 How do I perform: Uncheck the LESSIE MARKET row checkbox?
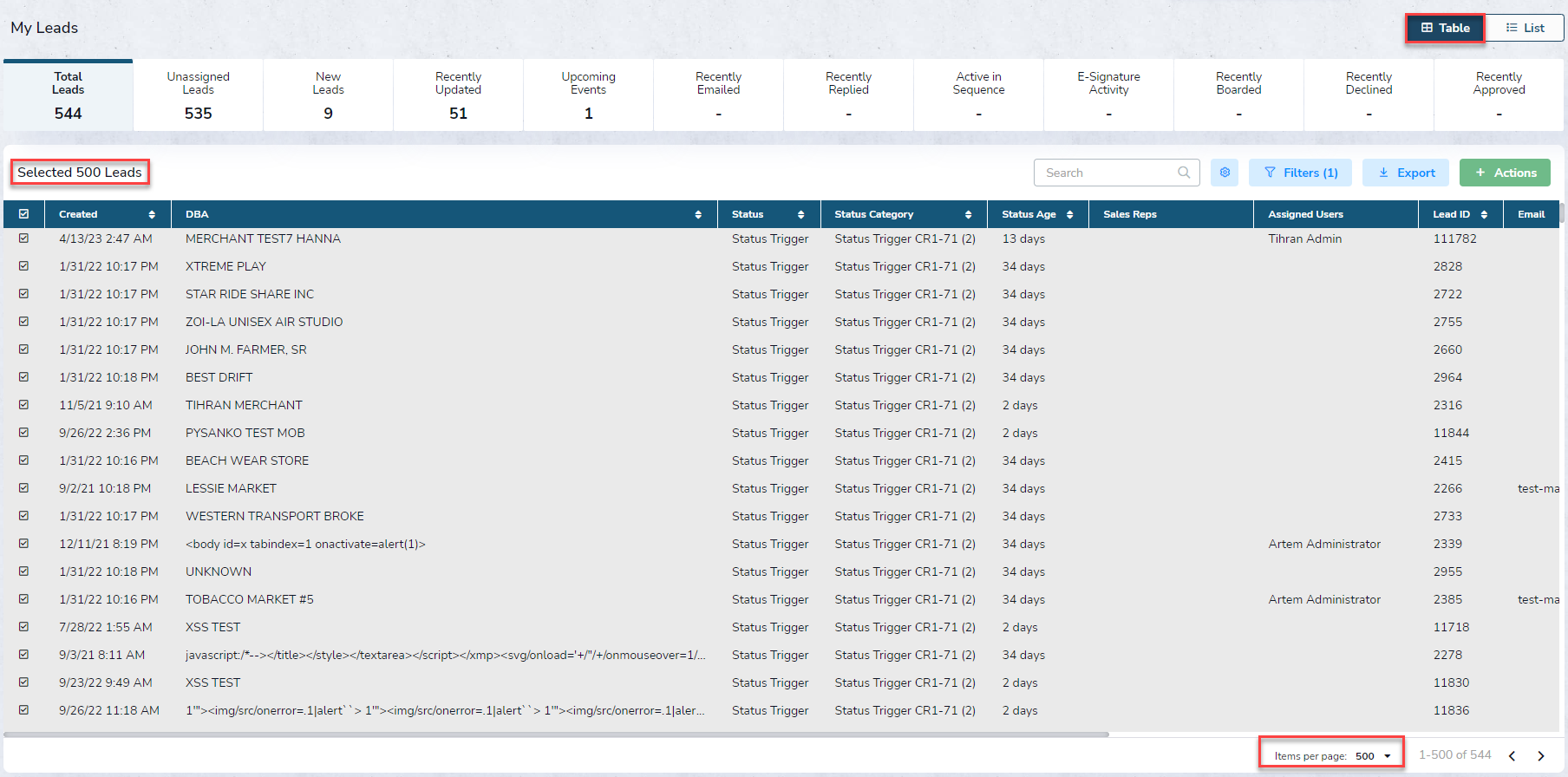pyautogui.click(x=23, y=488)
